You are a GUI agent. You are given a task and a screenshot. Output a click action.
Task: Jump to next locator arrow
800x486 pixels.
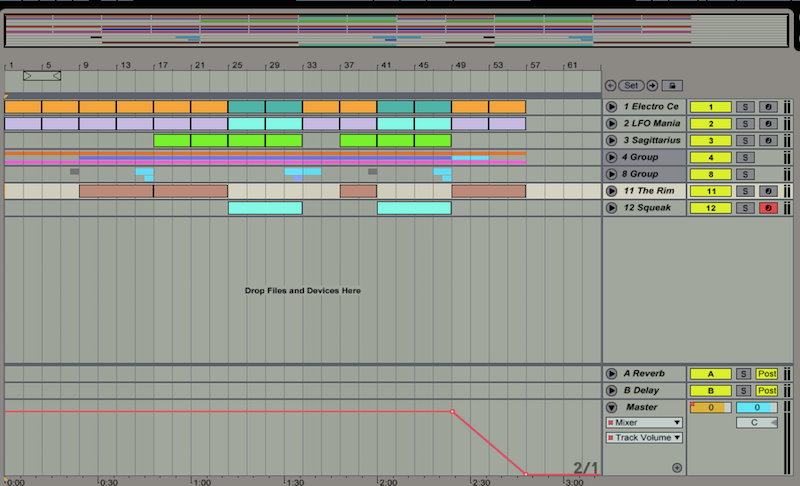pos(652,86)
